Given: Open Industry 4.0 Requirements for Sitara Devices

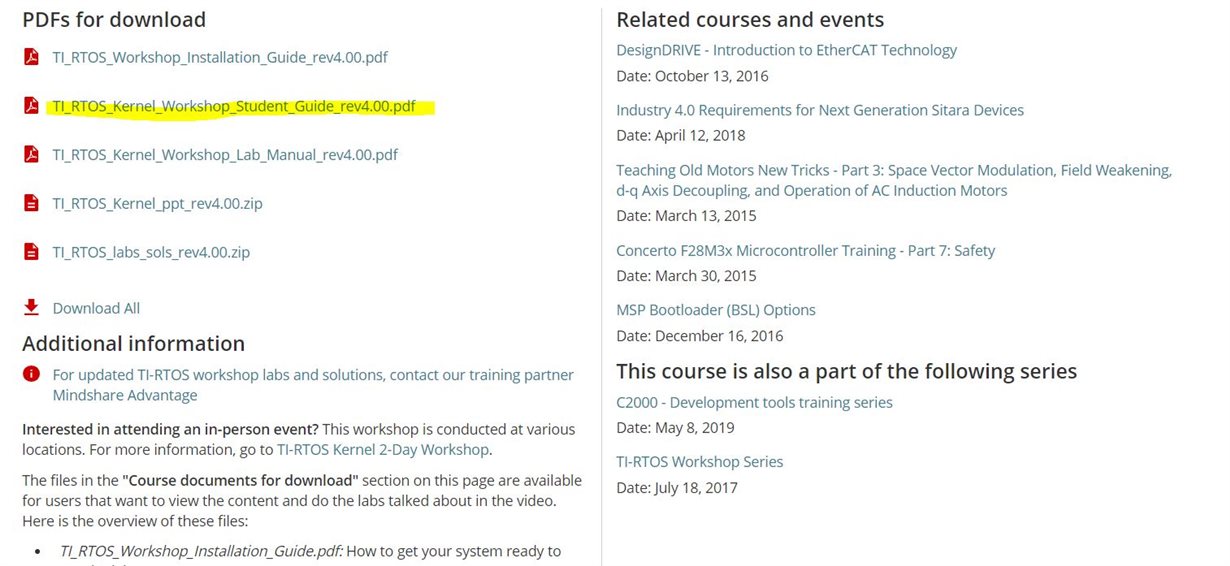Looking at the screenshot, I should pos(819,110).
